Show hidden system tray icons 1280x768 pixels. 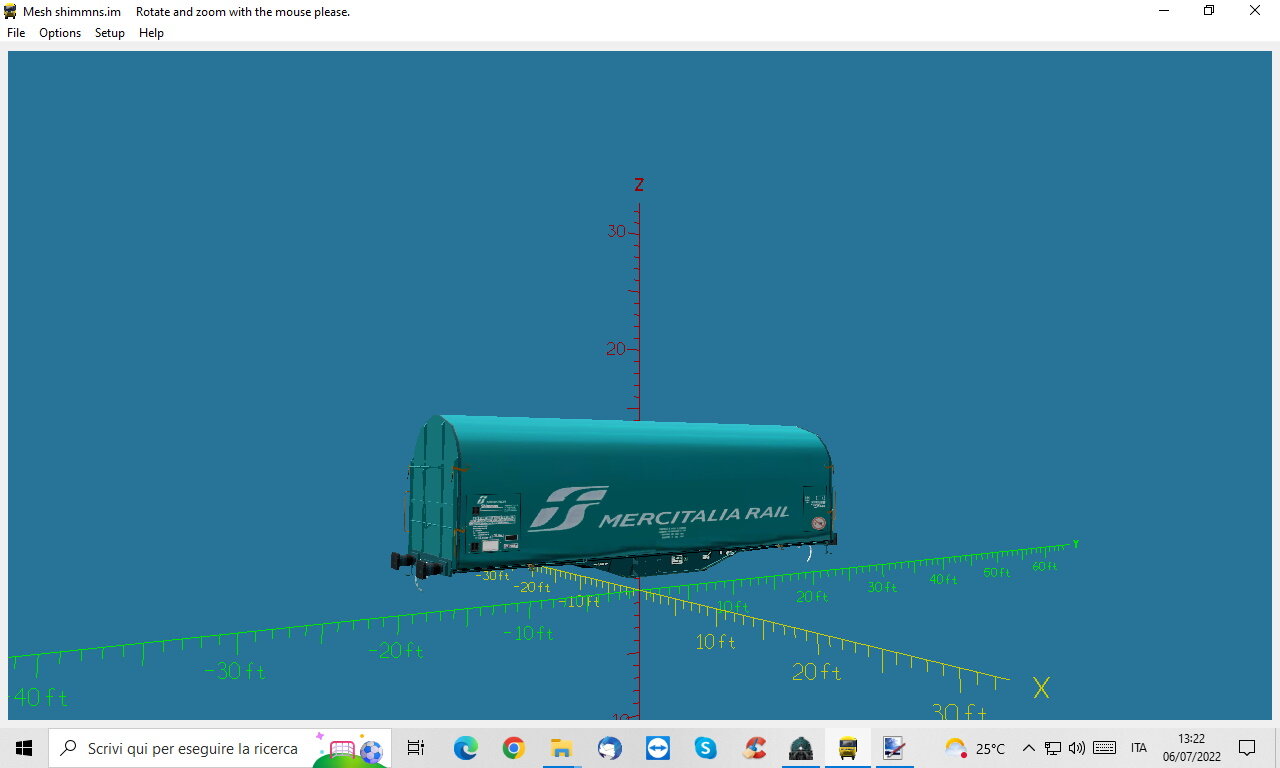1028,748
